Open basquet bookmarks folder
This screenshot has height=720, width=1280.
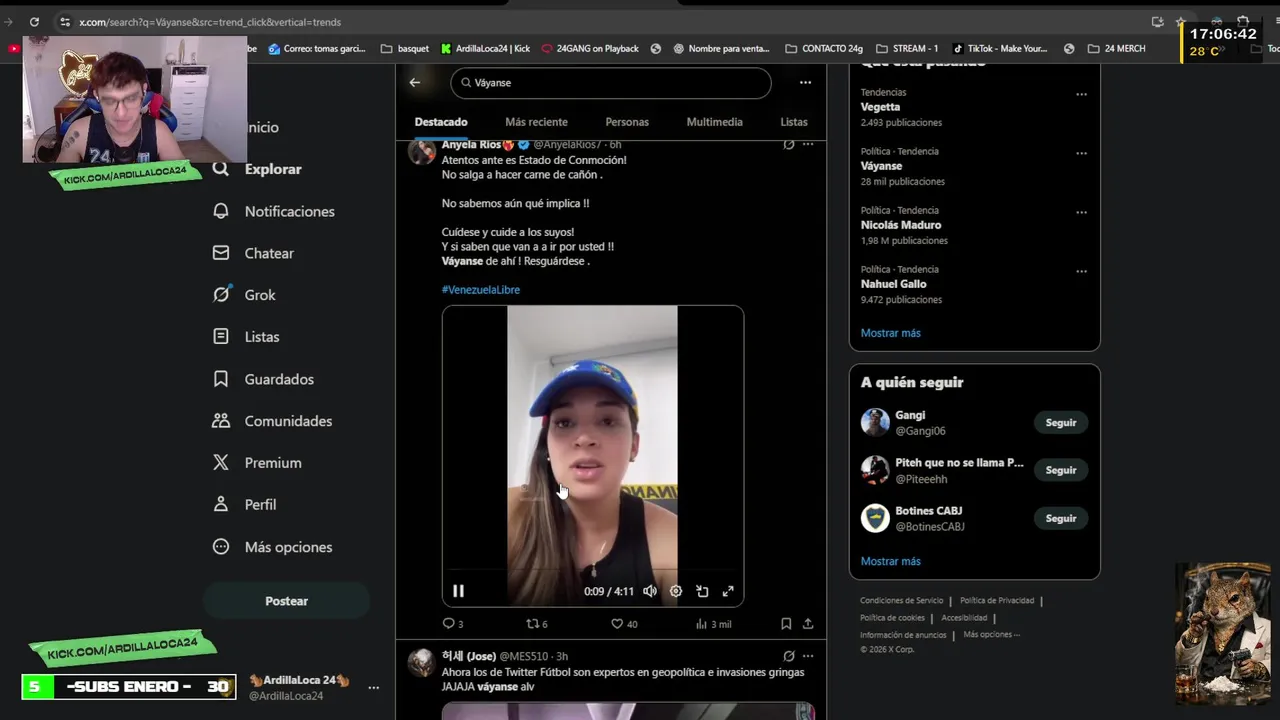[x=405, y=48]
